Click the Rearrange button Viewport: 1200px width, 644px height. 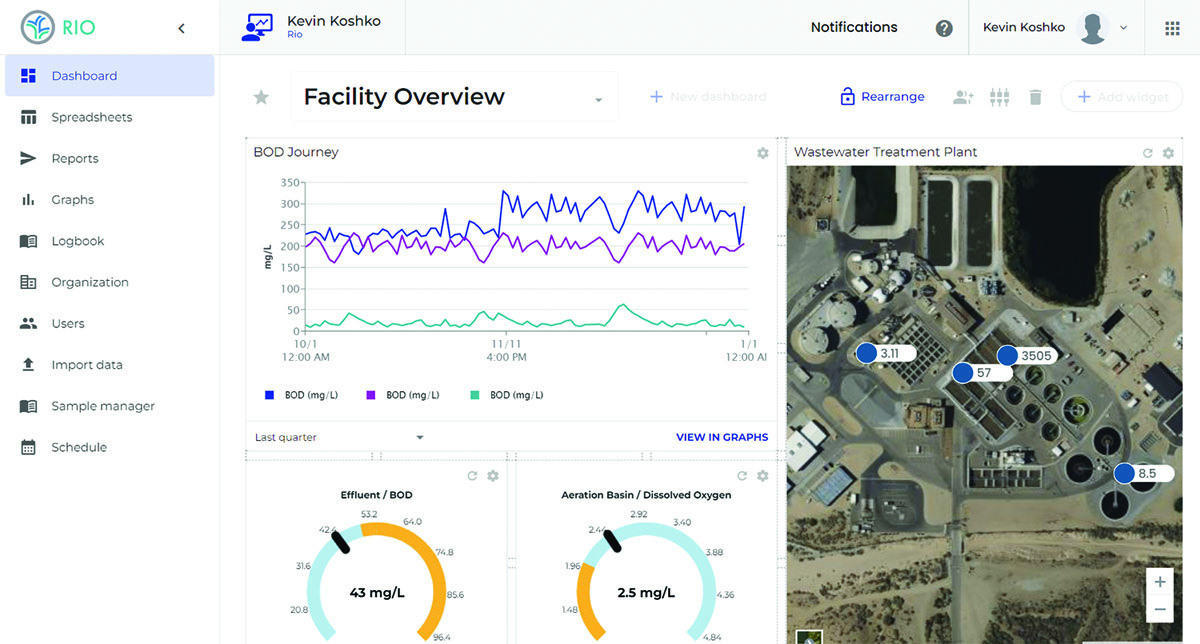pos(881,97)
